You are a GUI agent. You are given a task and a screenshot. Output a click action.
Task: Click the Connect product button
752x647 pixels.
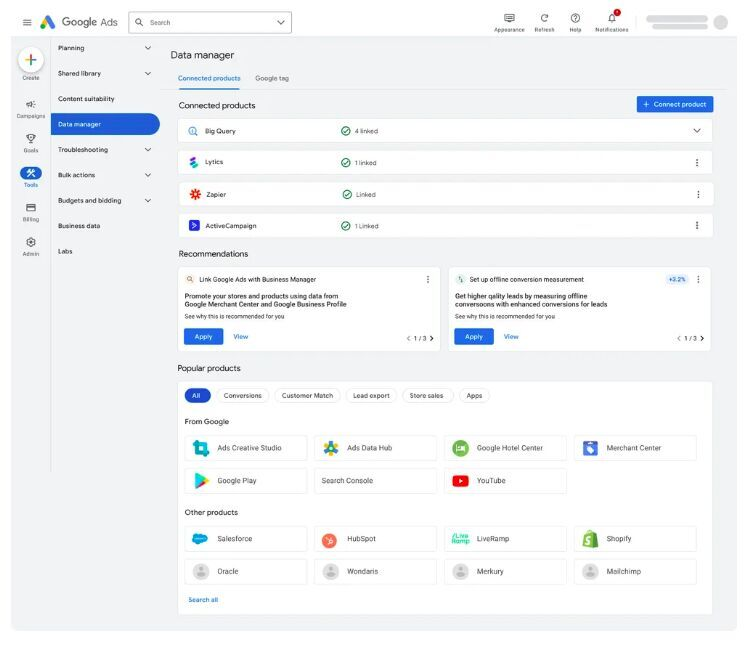[x=674, y=104]
